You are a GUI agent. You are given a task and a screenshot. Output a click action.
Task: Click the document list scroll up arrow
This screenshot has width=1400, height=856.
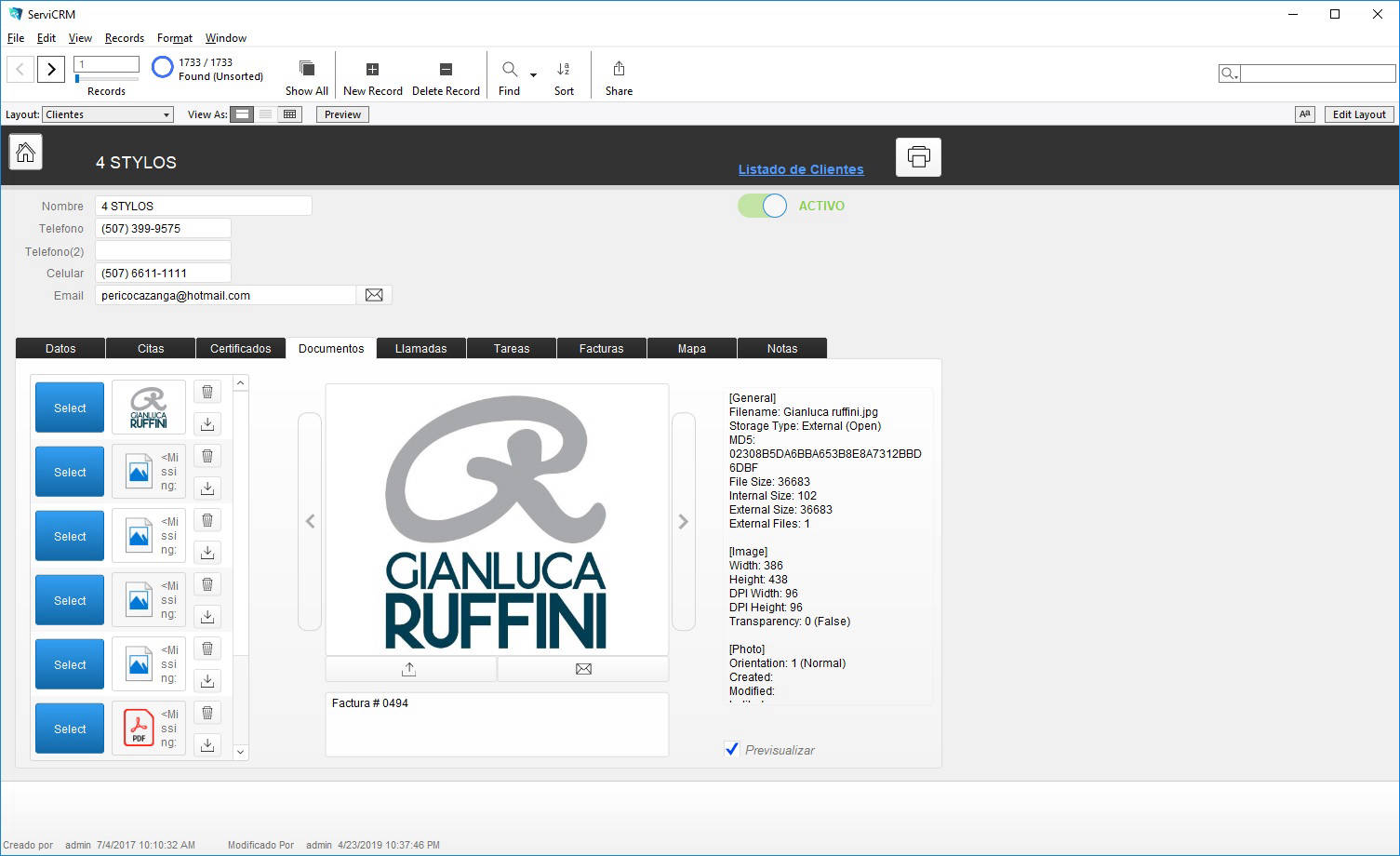coord(240,382)
